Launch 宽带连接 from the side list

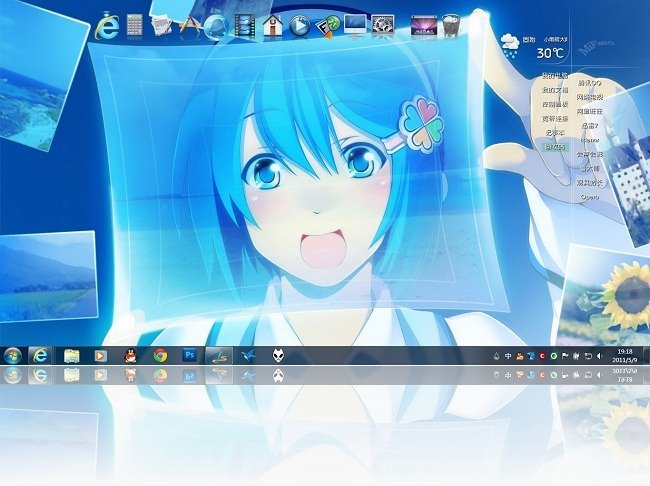click(x=555, y=119)
